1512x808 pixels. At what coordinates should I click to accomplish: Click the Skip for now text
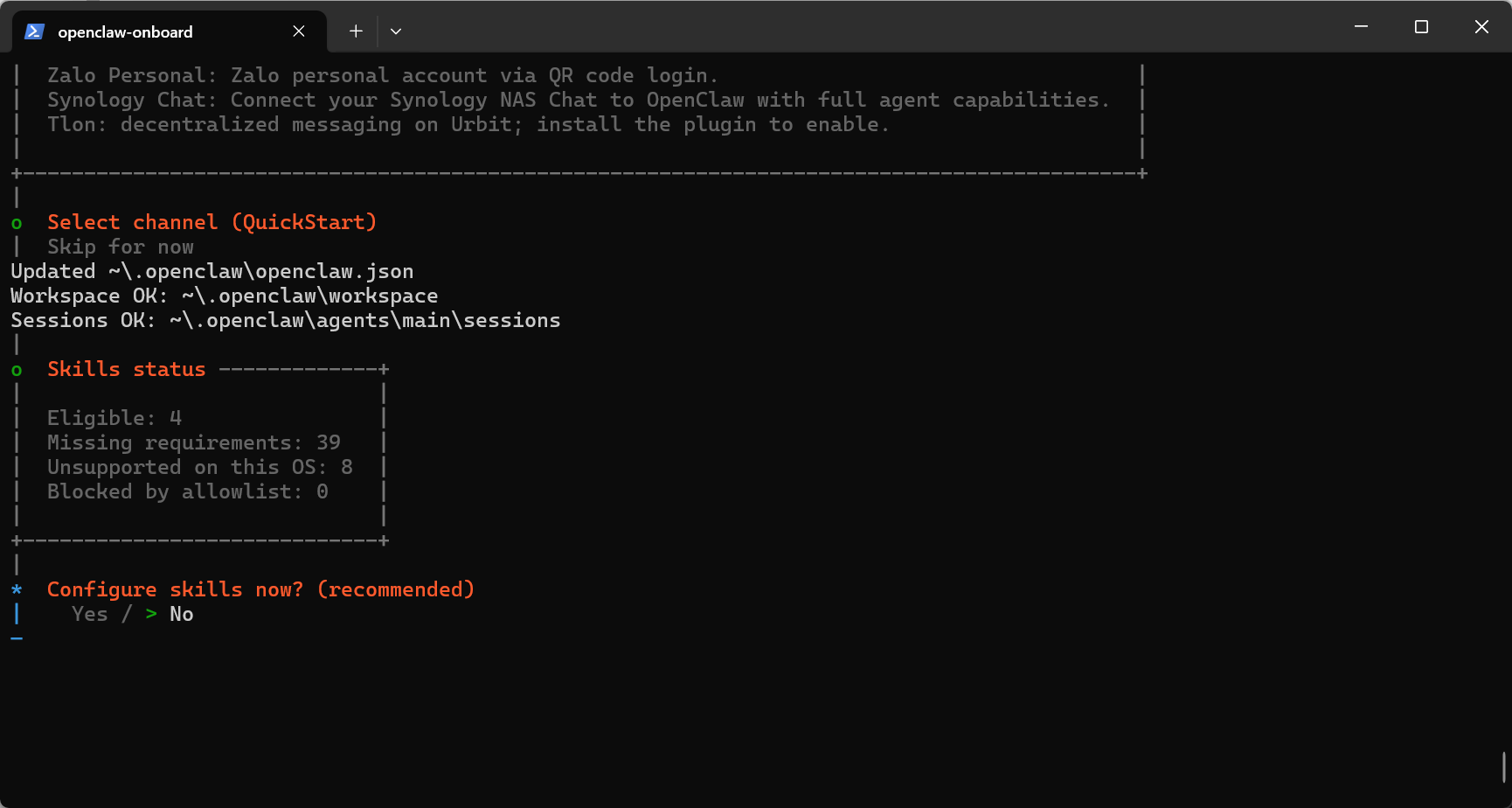click(x=121, y=247)
